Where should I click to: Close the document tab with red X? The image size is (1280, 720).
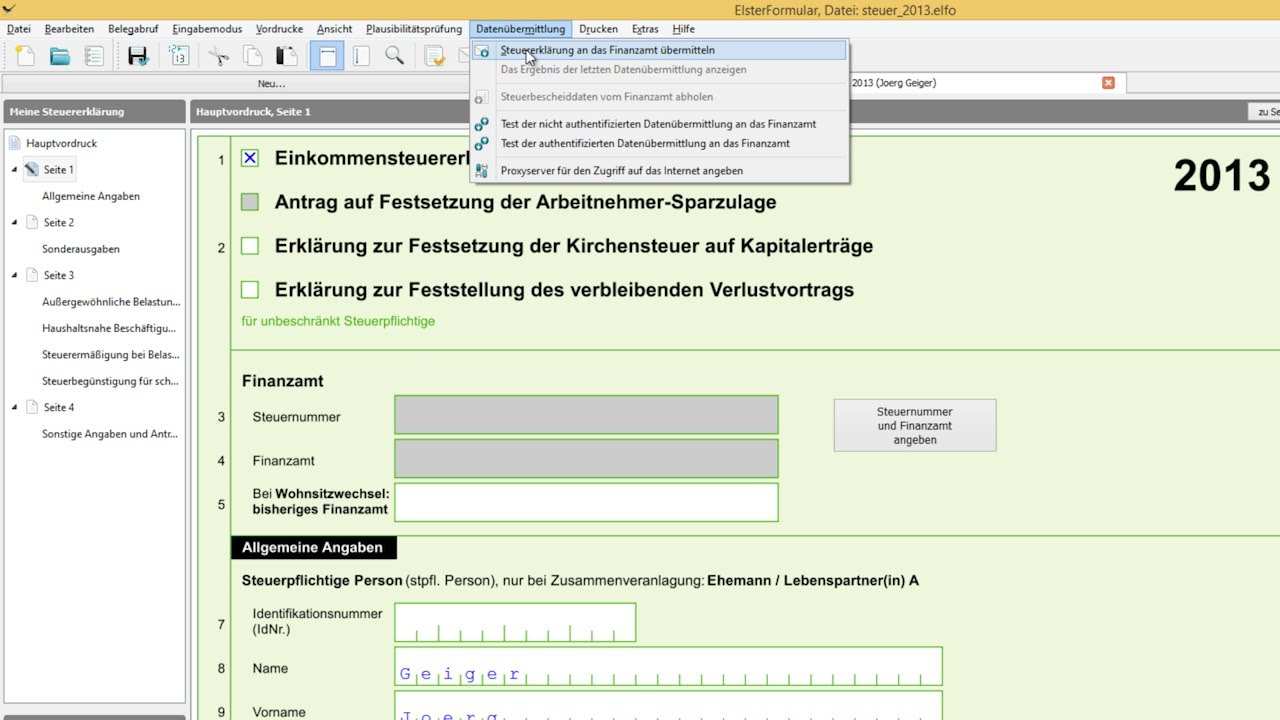1108,83
